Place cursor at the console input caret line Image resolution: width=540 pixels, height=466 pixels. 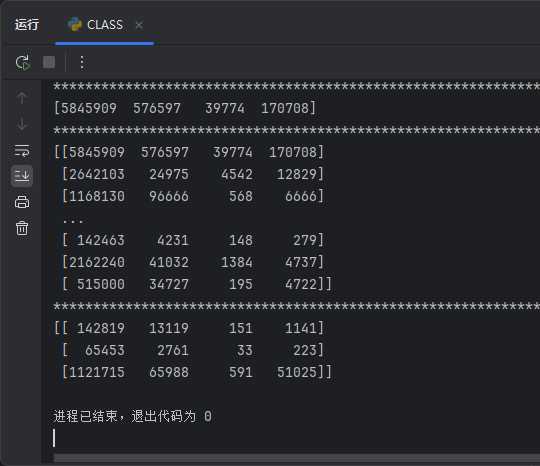click(x=54, y=438)
